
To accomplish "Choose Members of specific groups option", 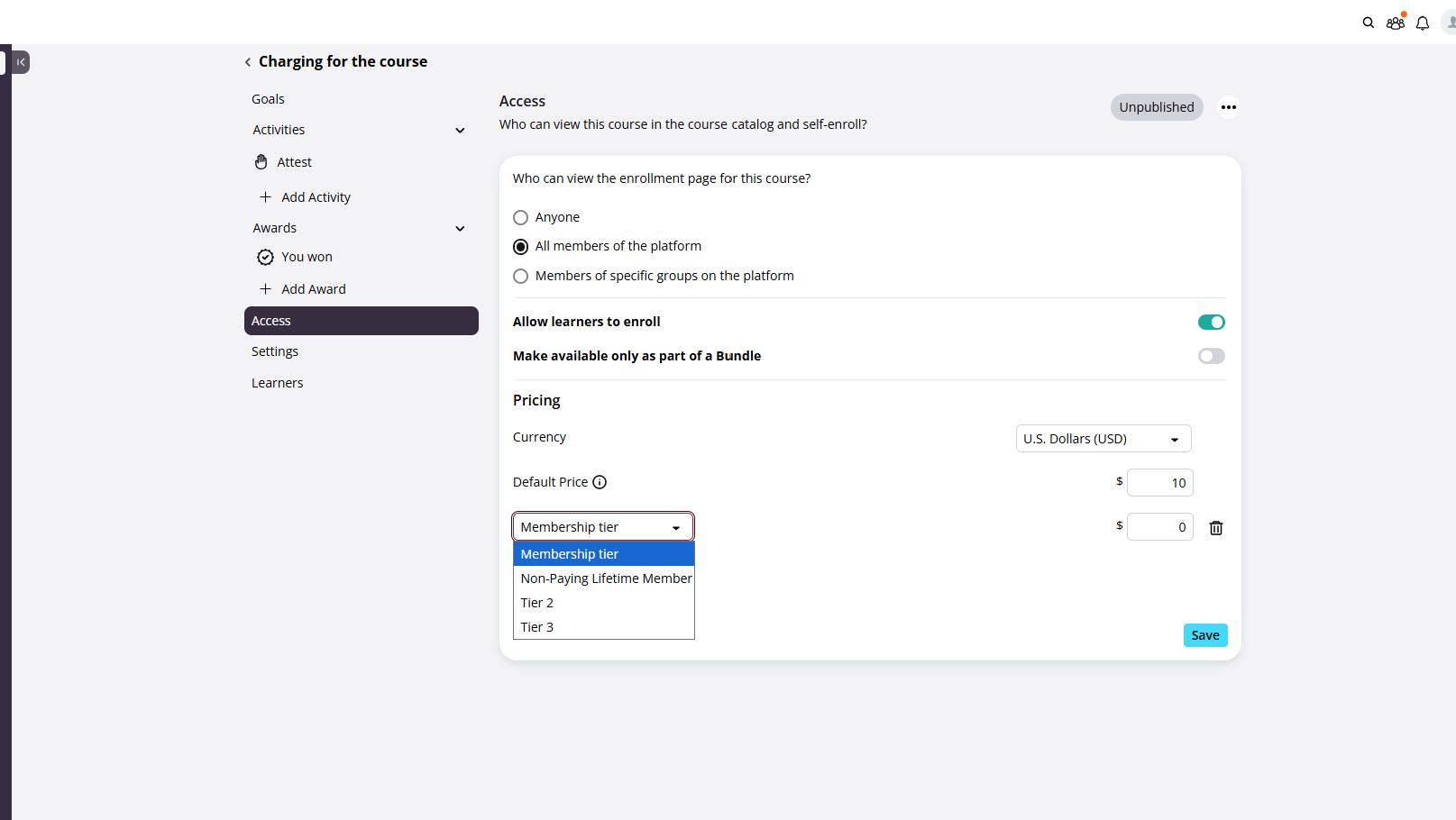I will click(520, 276).
